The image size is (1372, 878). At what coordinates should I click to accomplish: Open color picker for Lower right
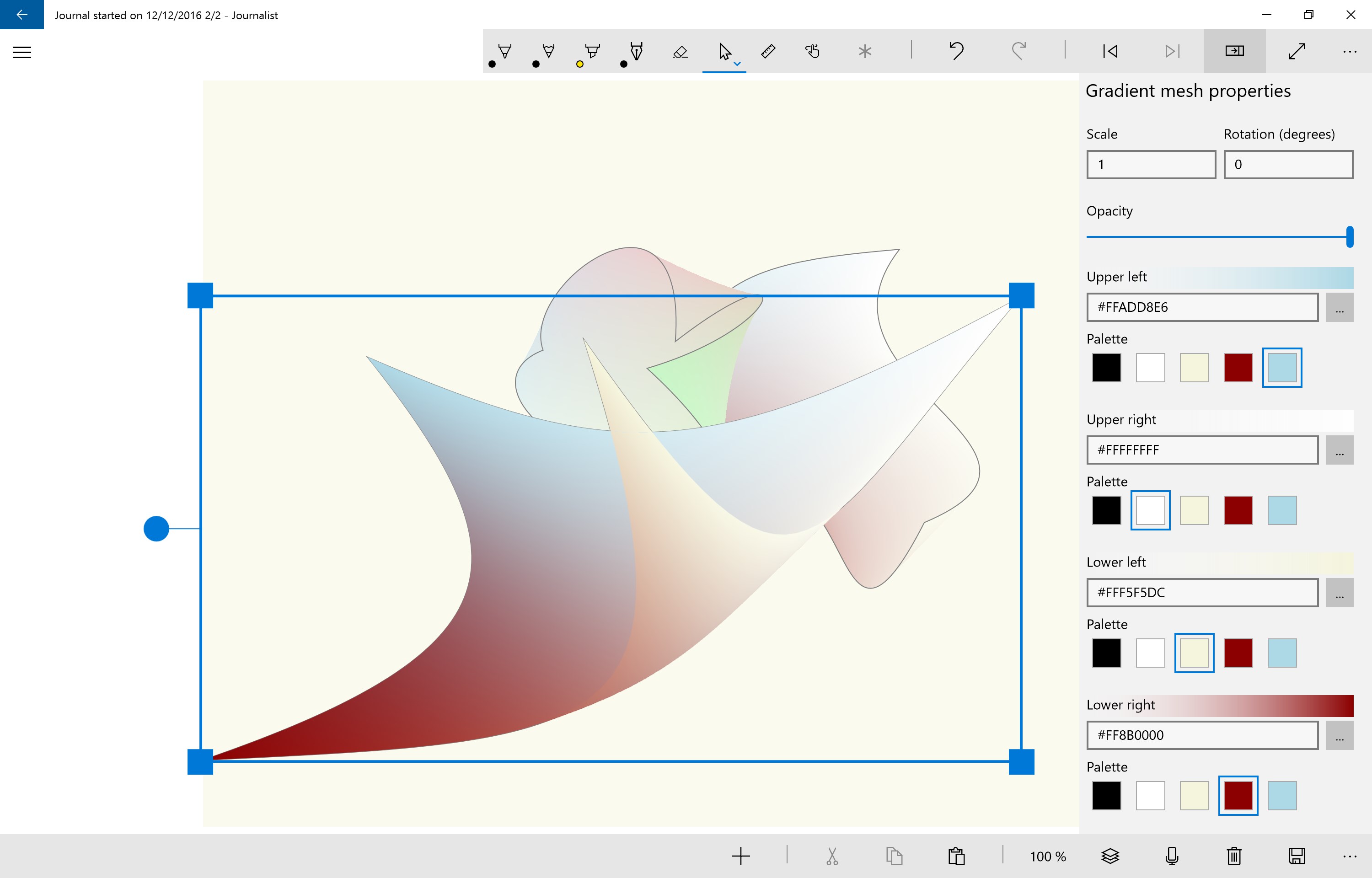[1340, 735]
